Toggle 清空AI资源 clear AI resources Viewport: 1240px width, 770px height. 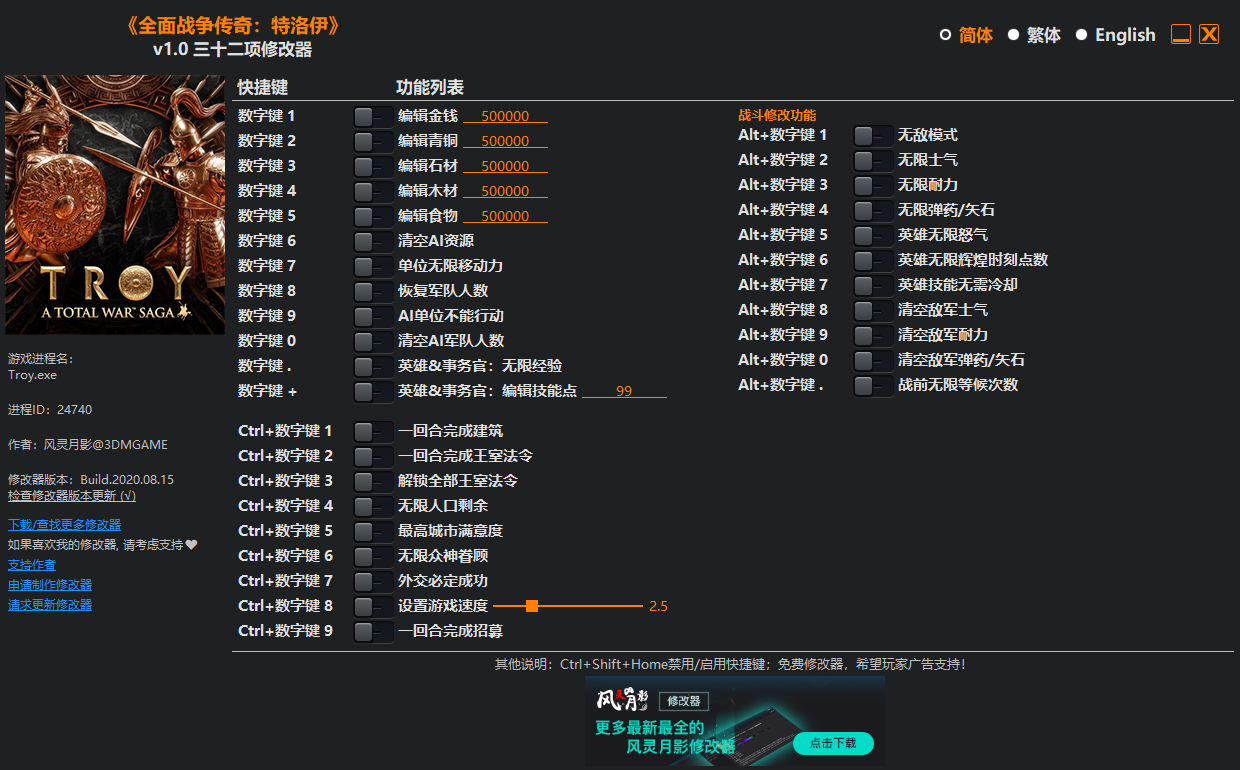pos(372,240)
